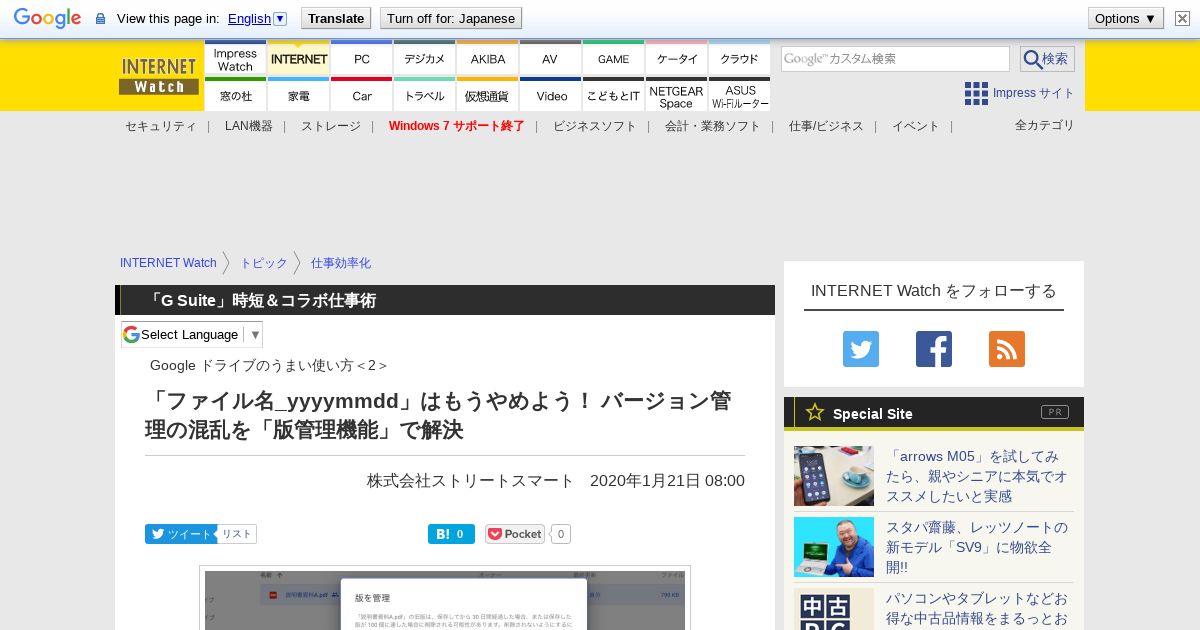1200x630 pixels.
Task: Open the 家電 tab
Action: [298, 95]
